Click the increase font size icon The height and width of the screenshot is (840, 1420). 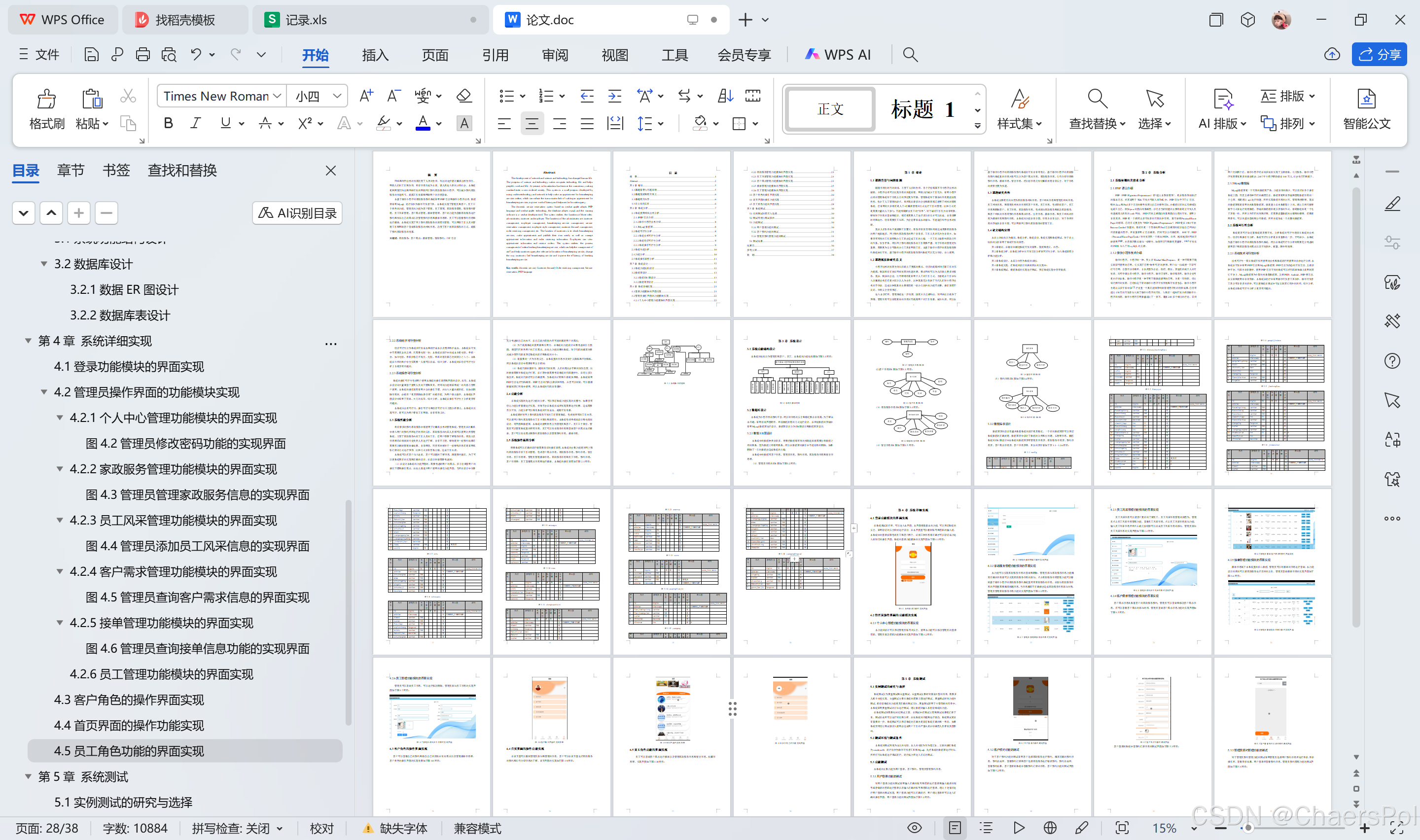click(x=366, y=96)
